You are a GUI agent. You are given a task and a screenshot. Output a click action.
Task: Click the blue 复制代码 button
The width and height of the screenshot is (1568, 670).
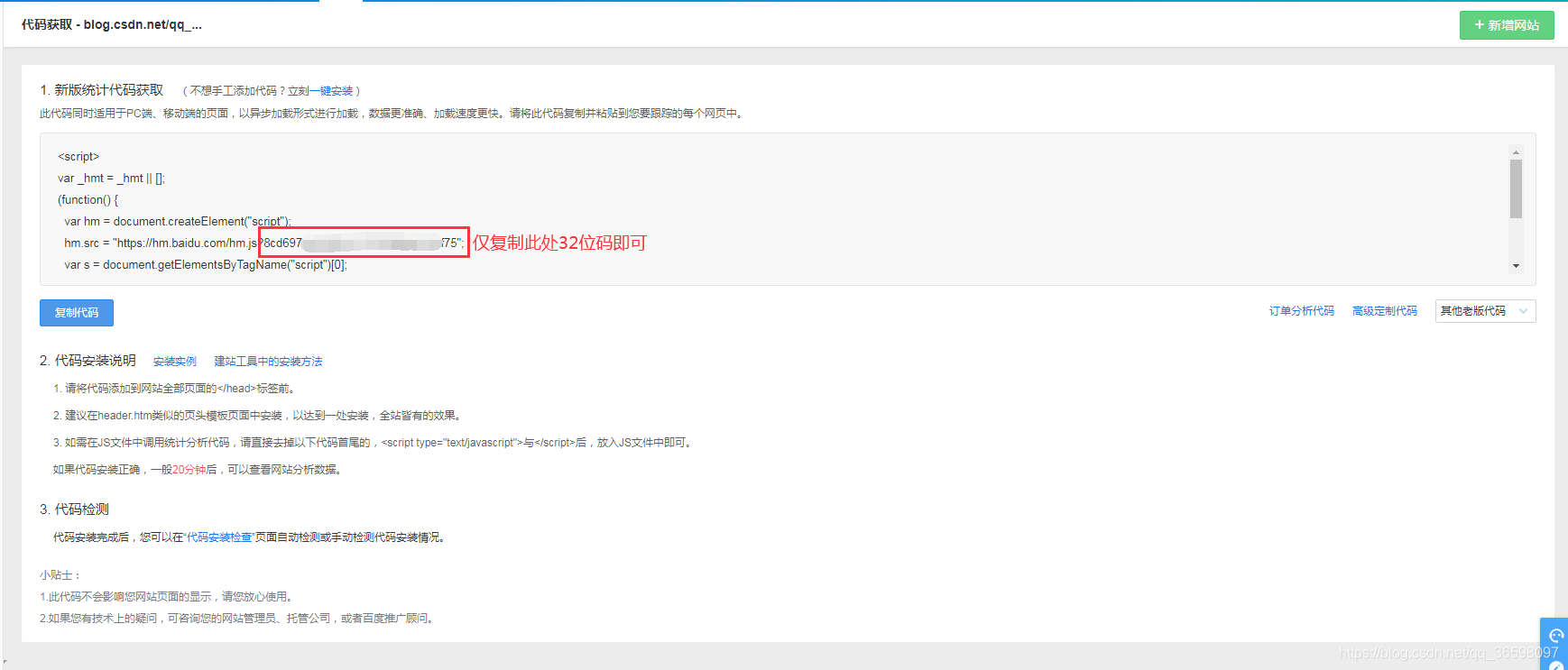(77, 313)
